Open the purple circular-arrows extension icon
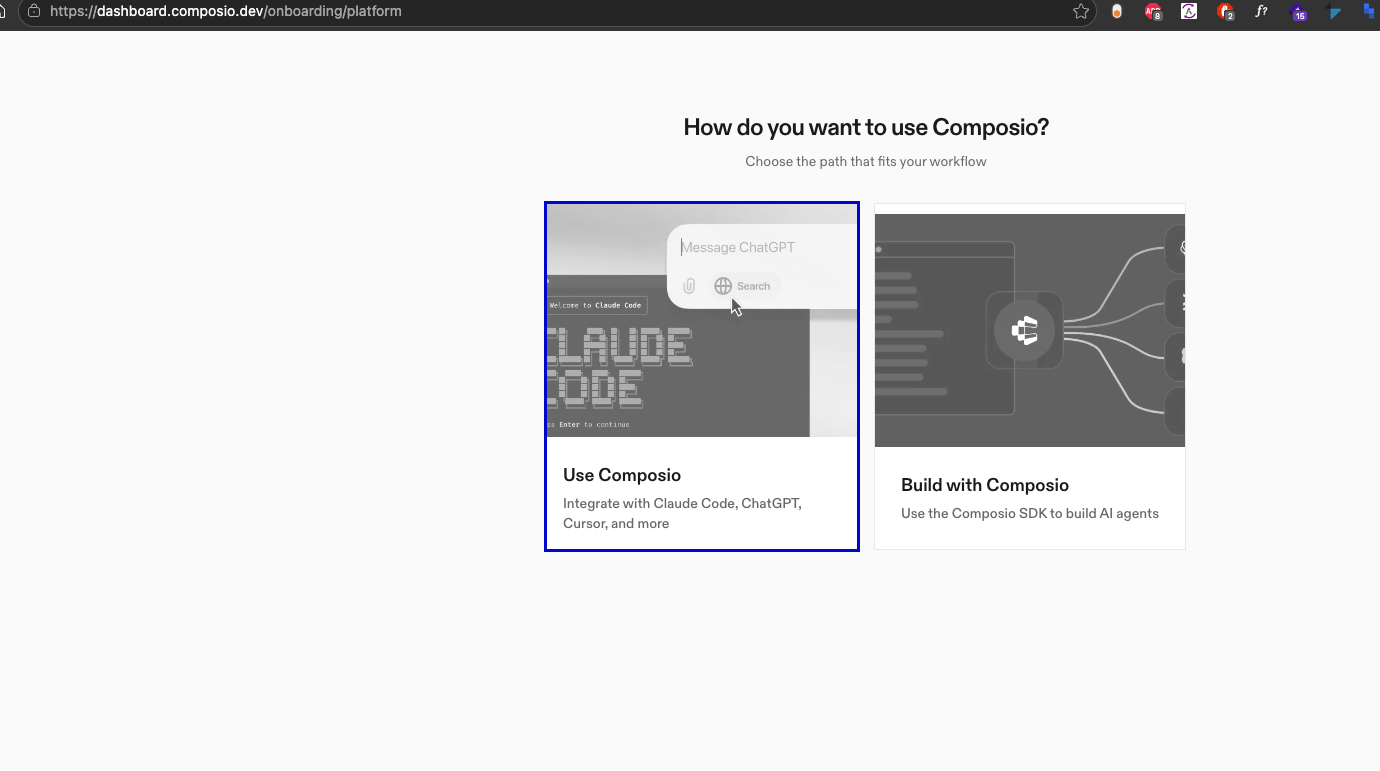Viewport: 1380px width, 771px height. [1189, 11]
